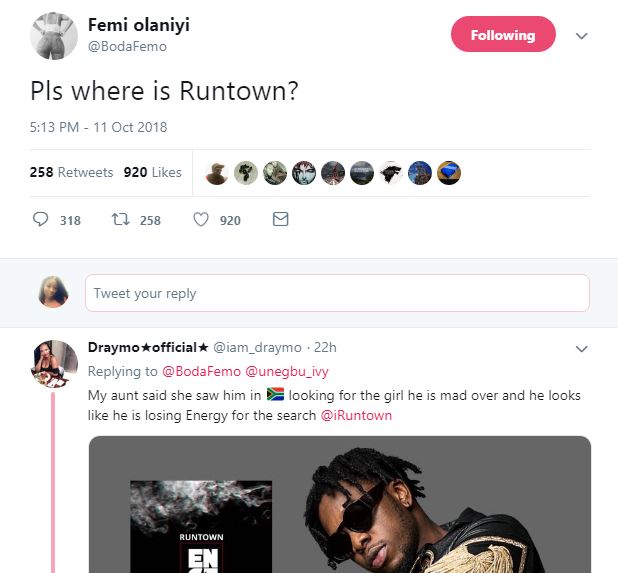618x573 pixels.
Task: Click the Femi olaniyi display name
Action: [139, 25]
